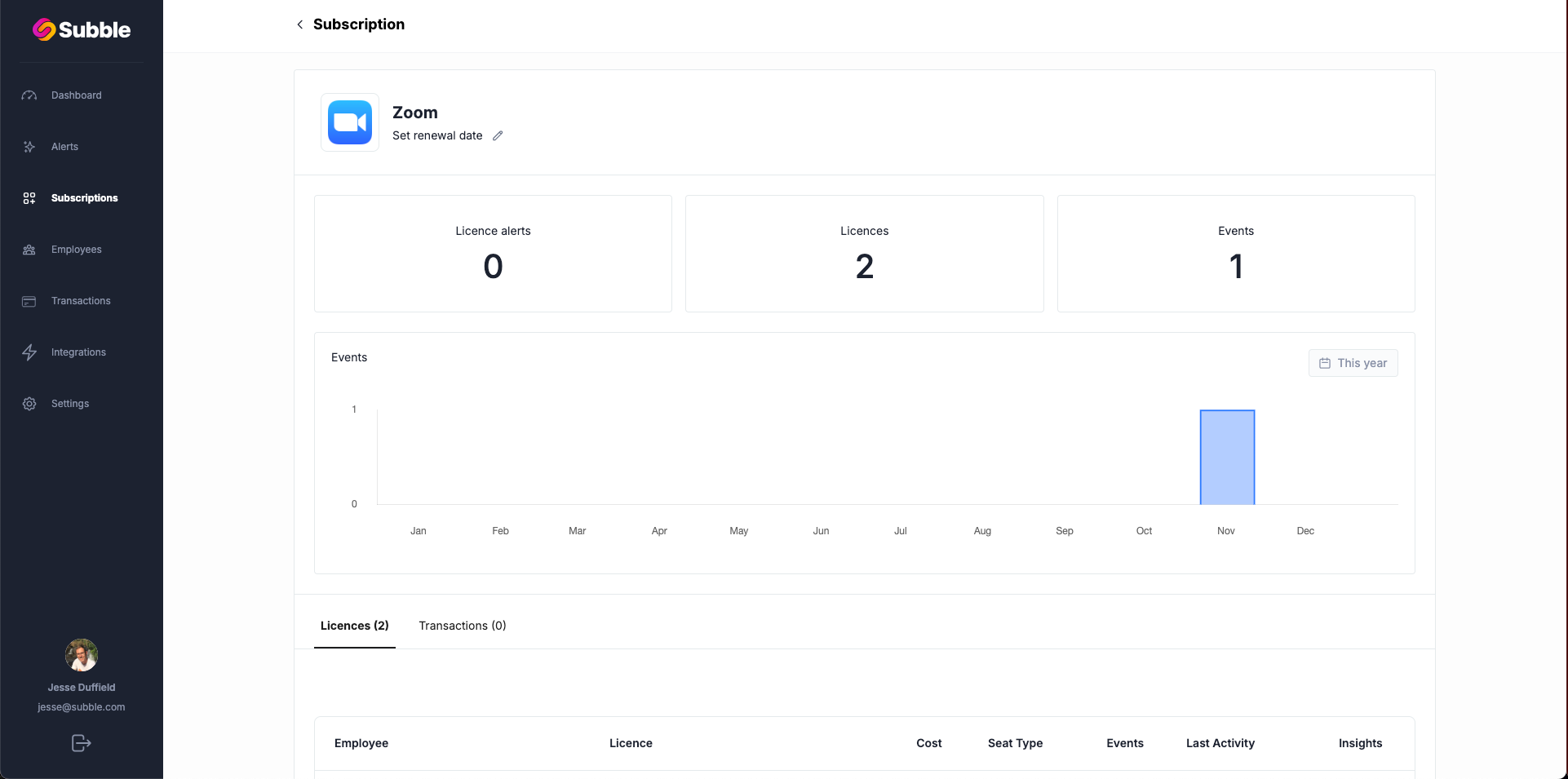Open the This year date range dropdown
1568x779 pixels.
coord(1353,363)
